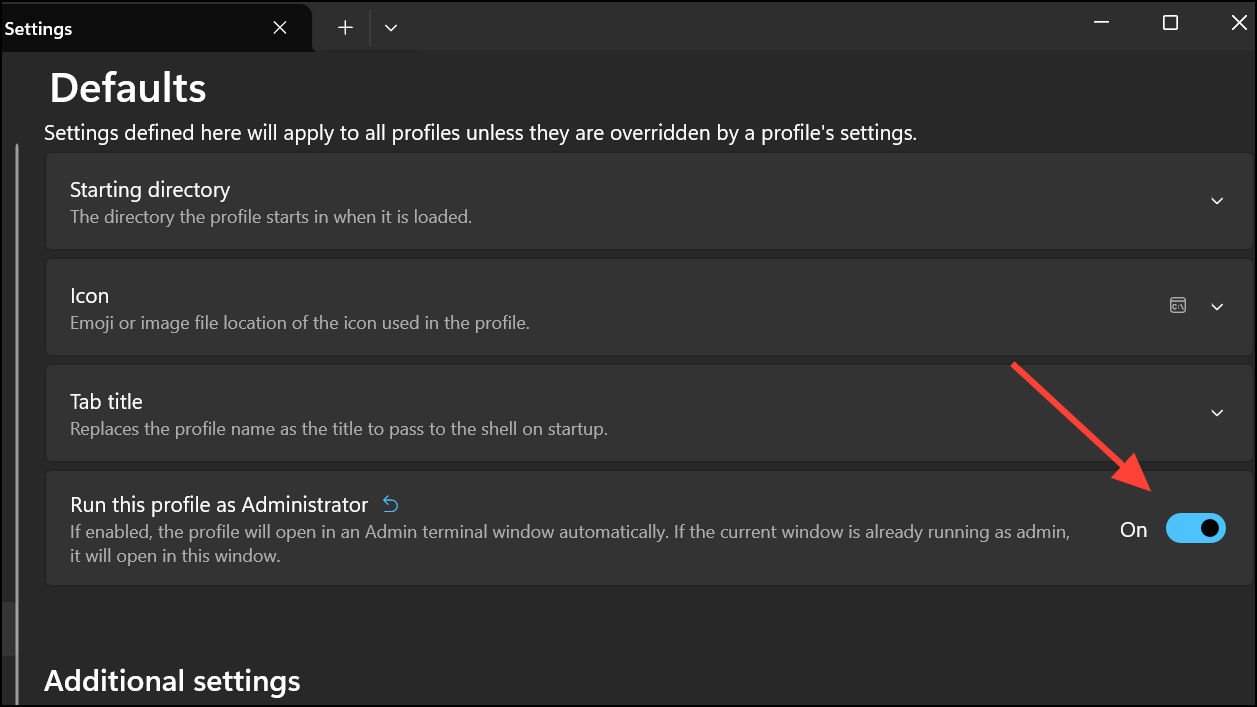This screenshot has width=1257, height=707.
Task: Select the Tab title setting heading
Action: coord(106,401)
